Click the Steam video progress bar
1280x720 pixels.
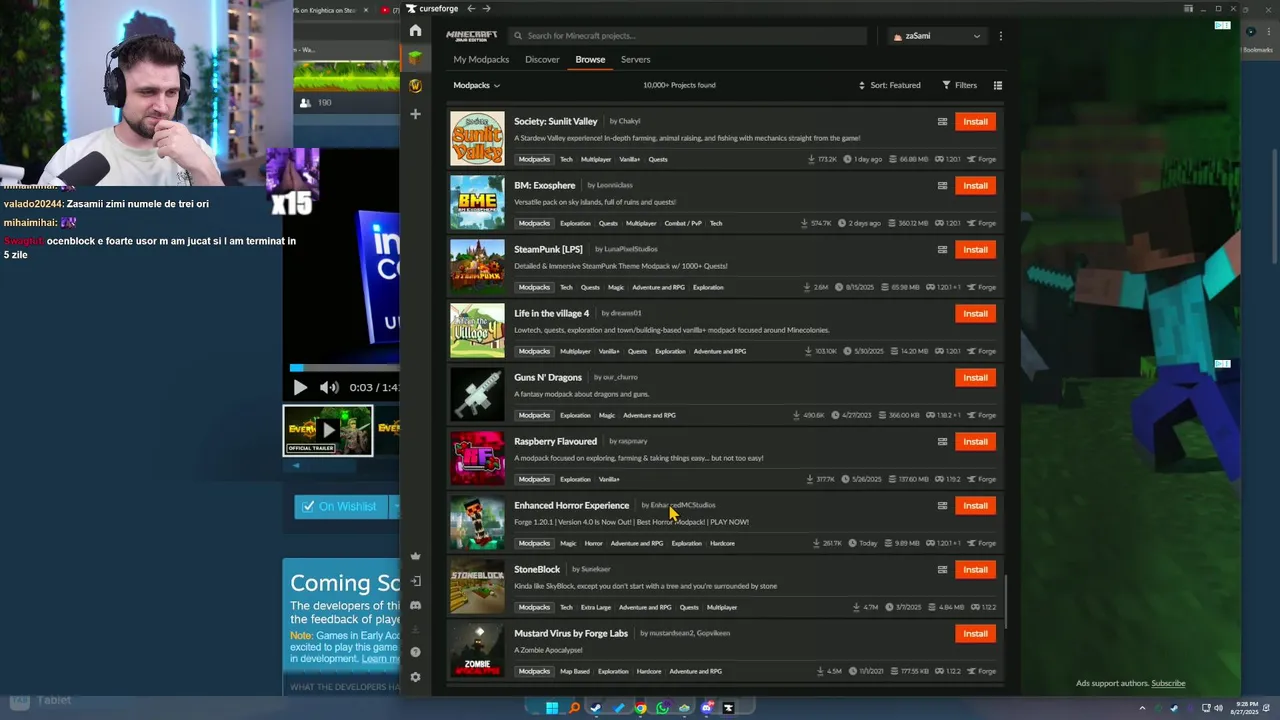pyautogui.click(x=344, y=369)
